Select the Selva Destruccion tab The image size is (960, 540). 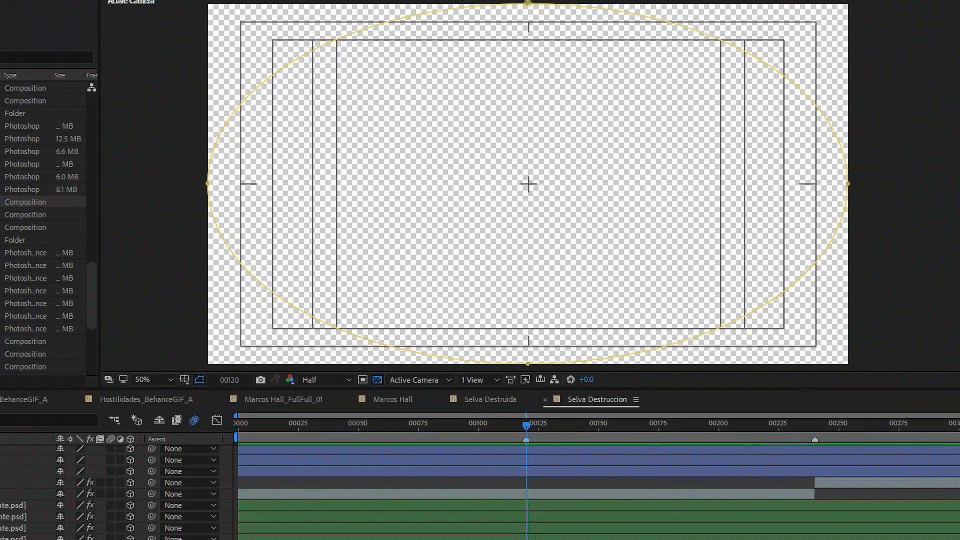tap(597, 399)
